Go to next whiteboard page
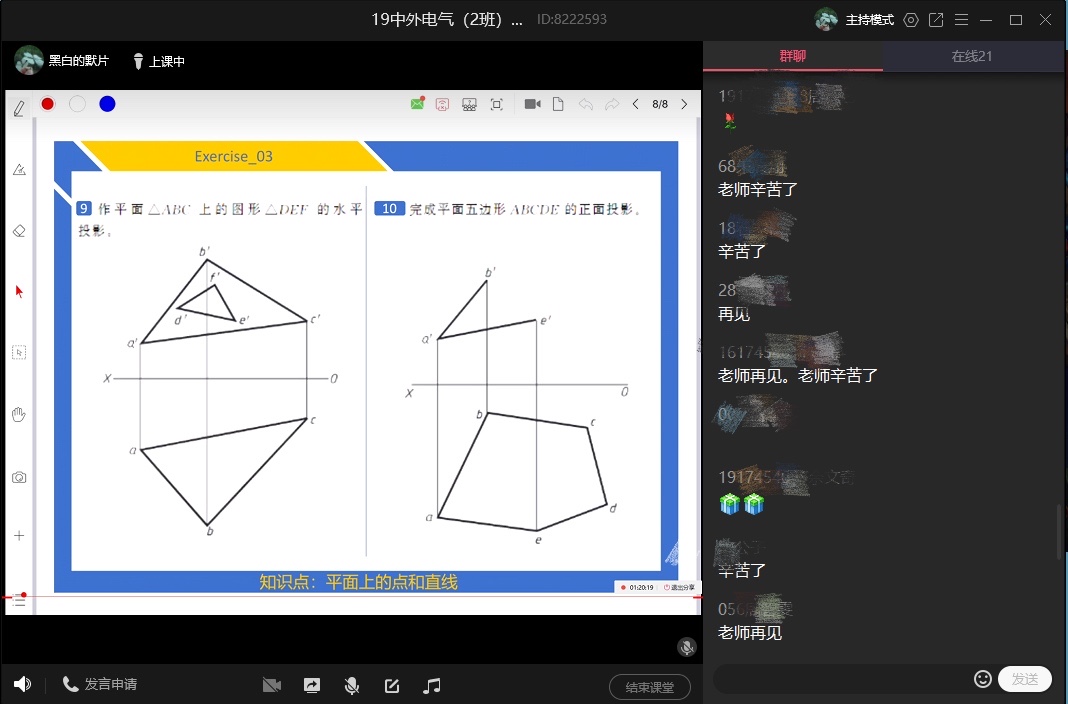Viewport: 1068px width, 704px height. coord(684,104)
